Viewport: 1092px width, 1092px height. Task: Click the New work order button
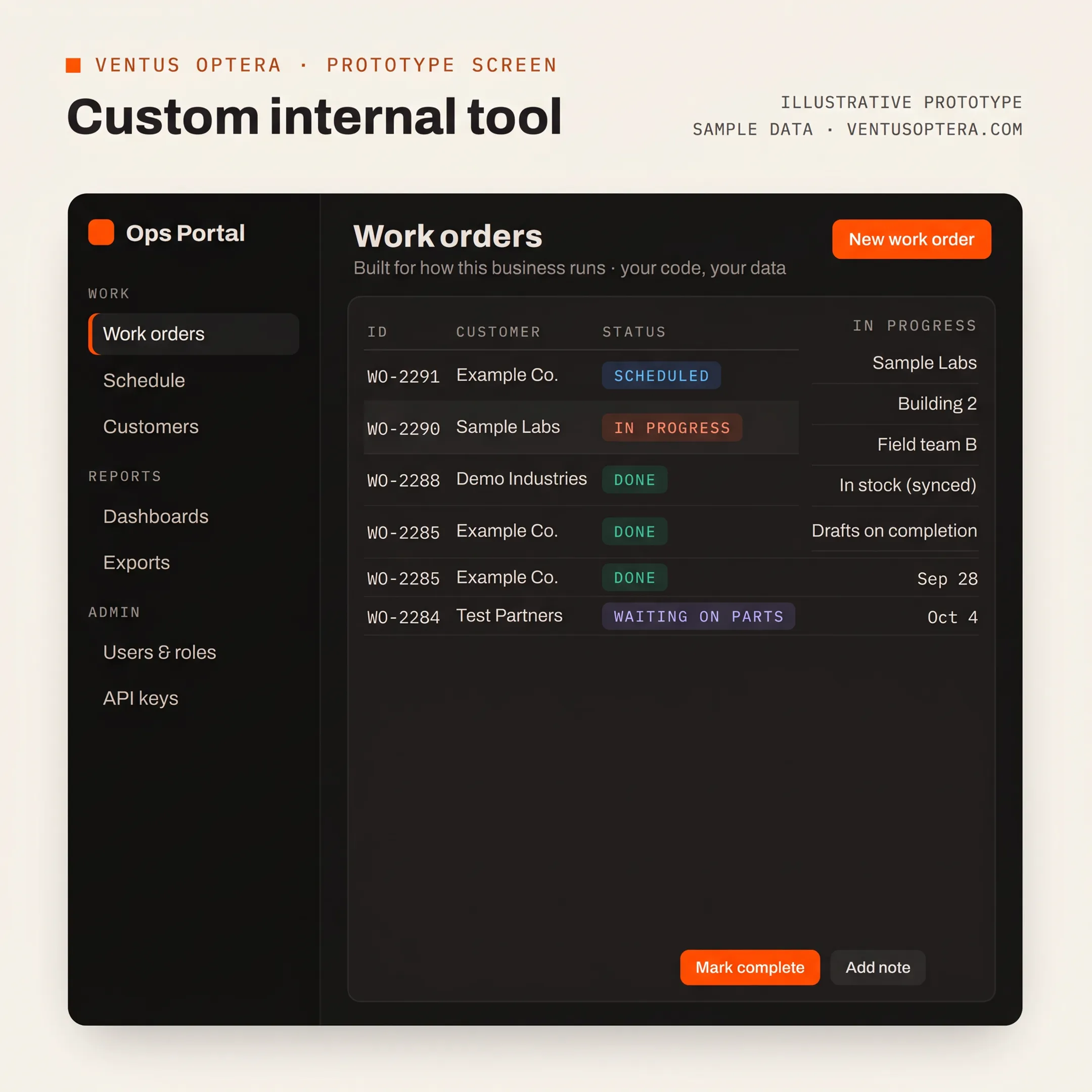pos(912,239)
